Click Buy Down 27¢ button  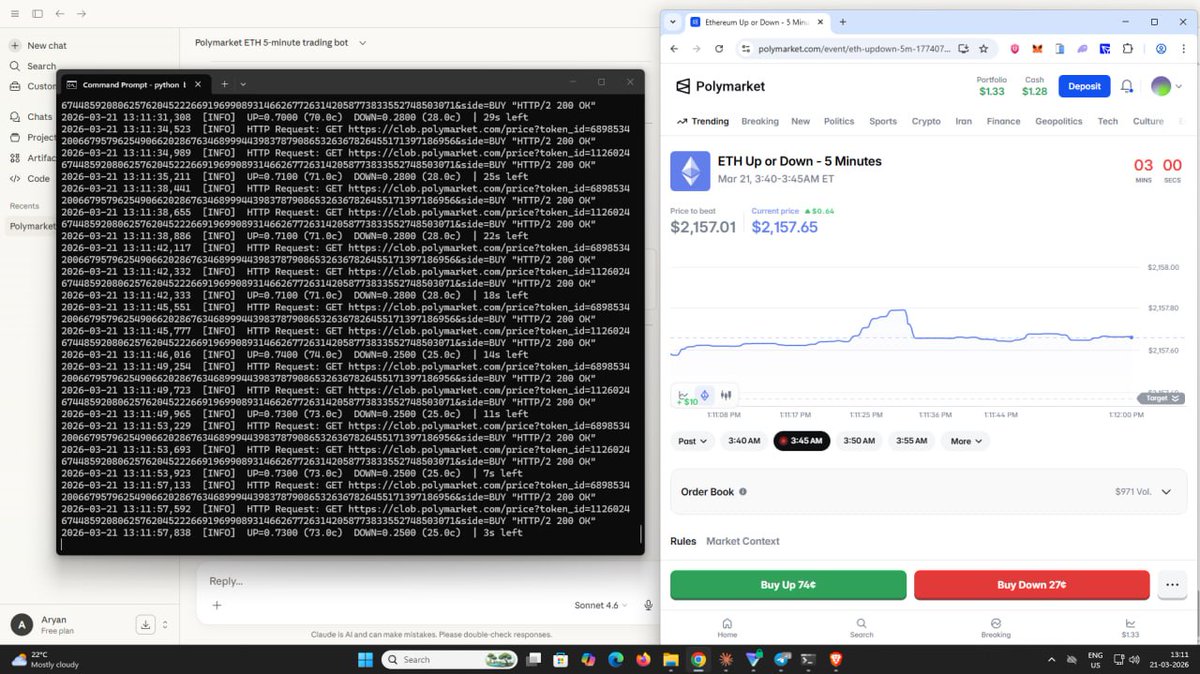[x=1032, y=585]
